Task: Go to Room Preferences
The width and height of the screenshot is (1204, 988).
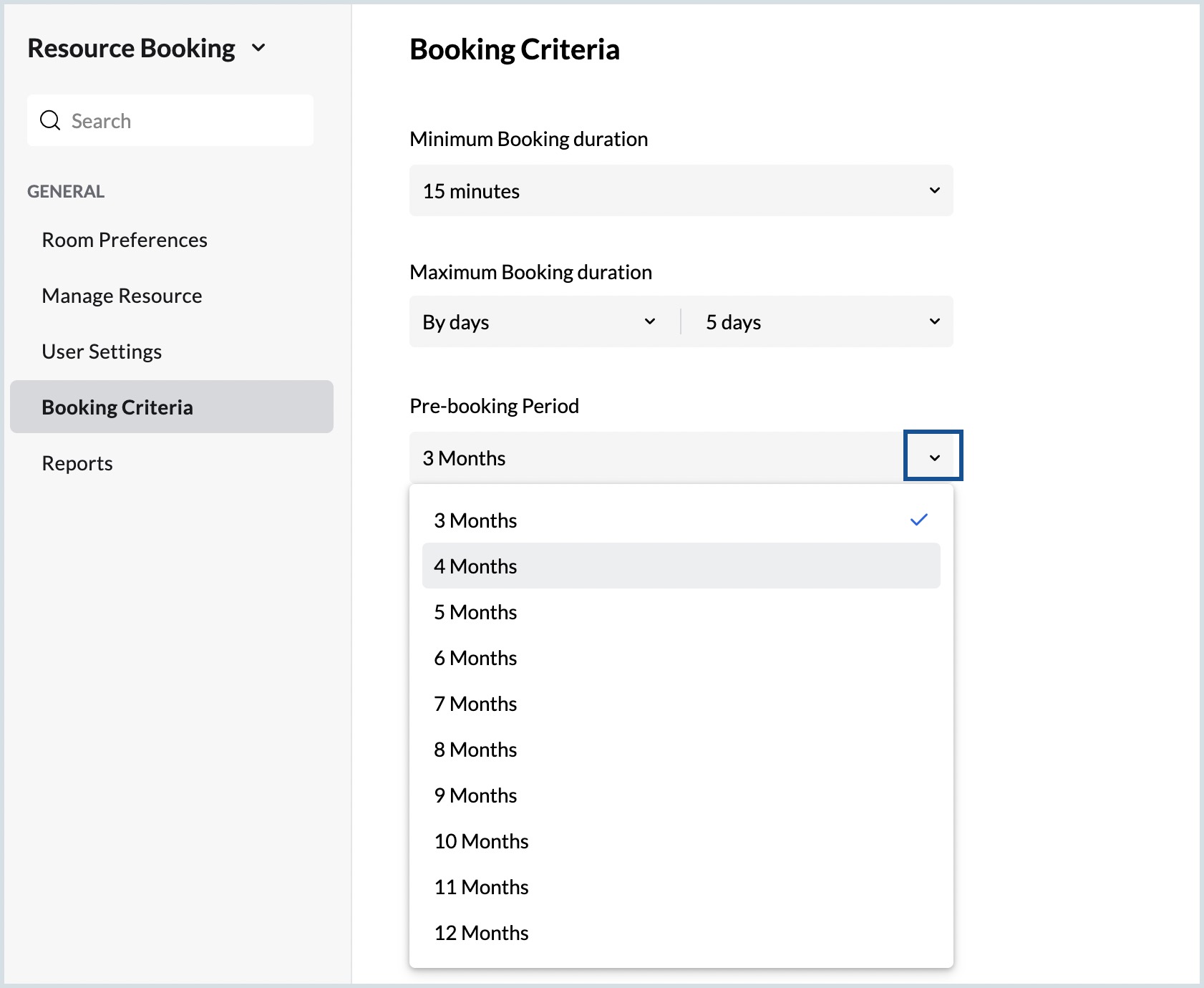Action: (125, 240)
